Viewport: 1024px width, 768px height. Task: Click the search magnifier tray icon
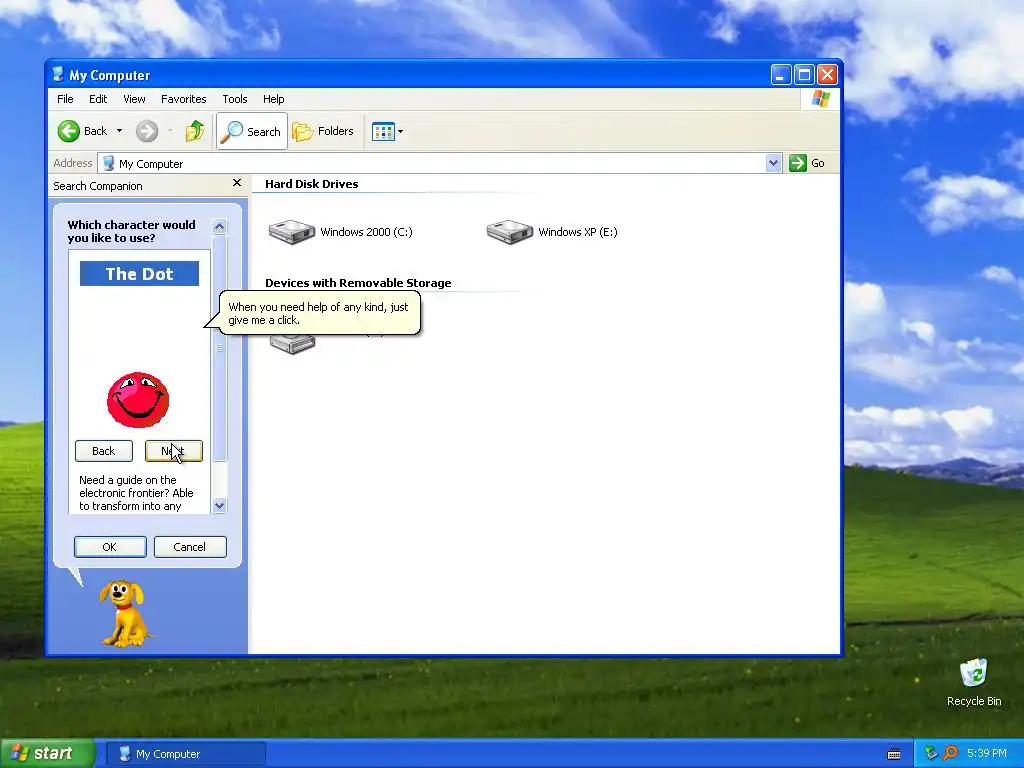pos(950,753)
